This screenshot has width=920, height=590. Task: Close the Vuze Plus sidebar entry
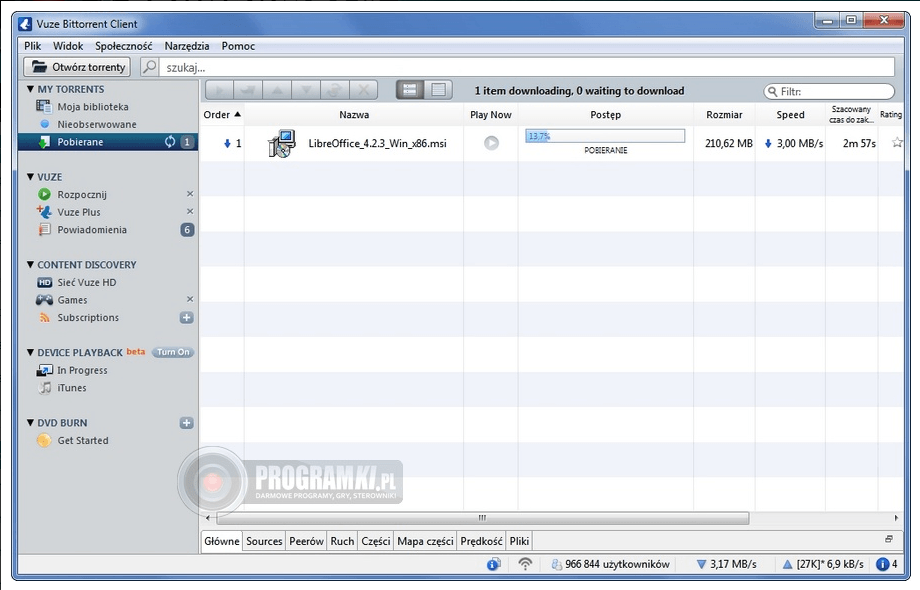pos(190,211)
